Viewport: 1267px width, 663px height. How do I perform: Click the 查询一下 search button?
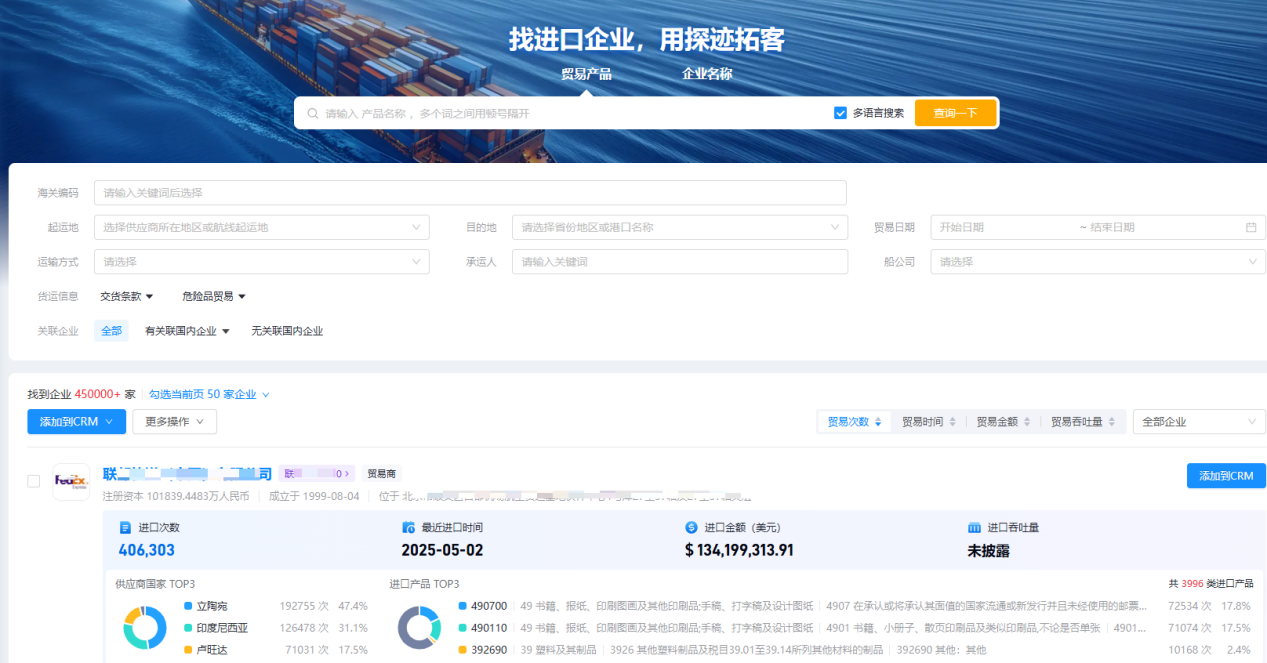[955, 113]
